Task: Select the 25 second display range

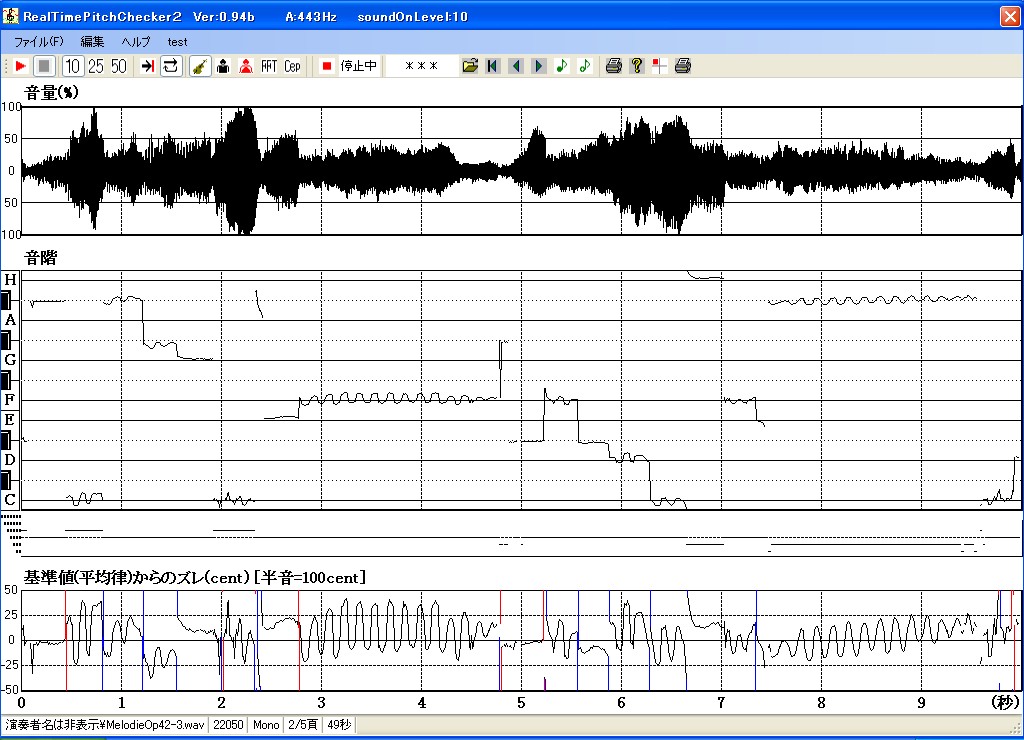Action: tap(96, 66)
